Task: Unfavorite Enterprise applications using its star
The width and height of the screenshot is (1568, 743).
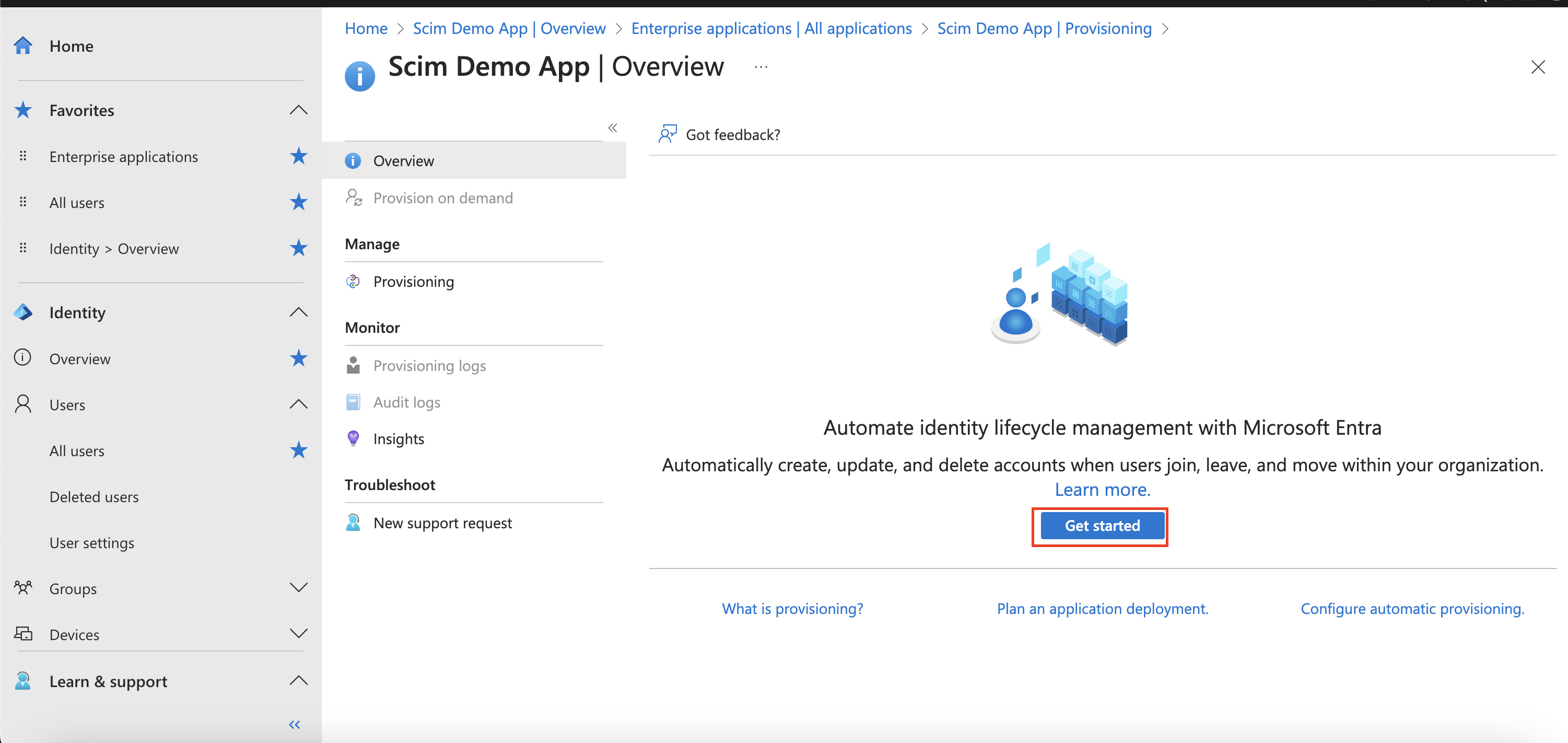Action: pos(298,156)
